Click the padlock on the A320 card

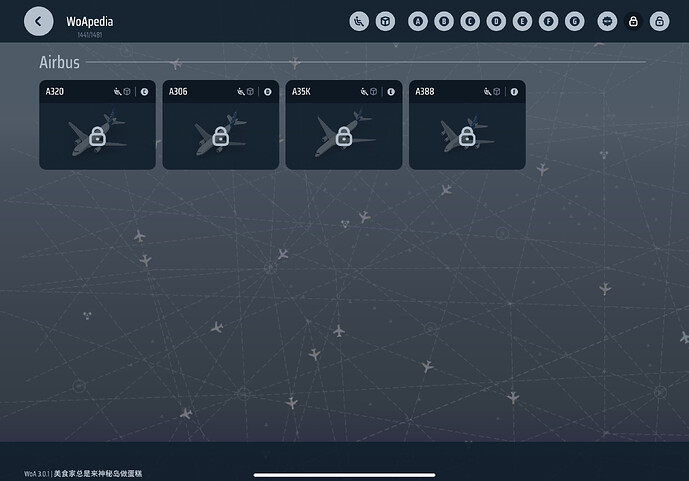(x=98, y=136)
